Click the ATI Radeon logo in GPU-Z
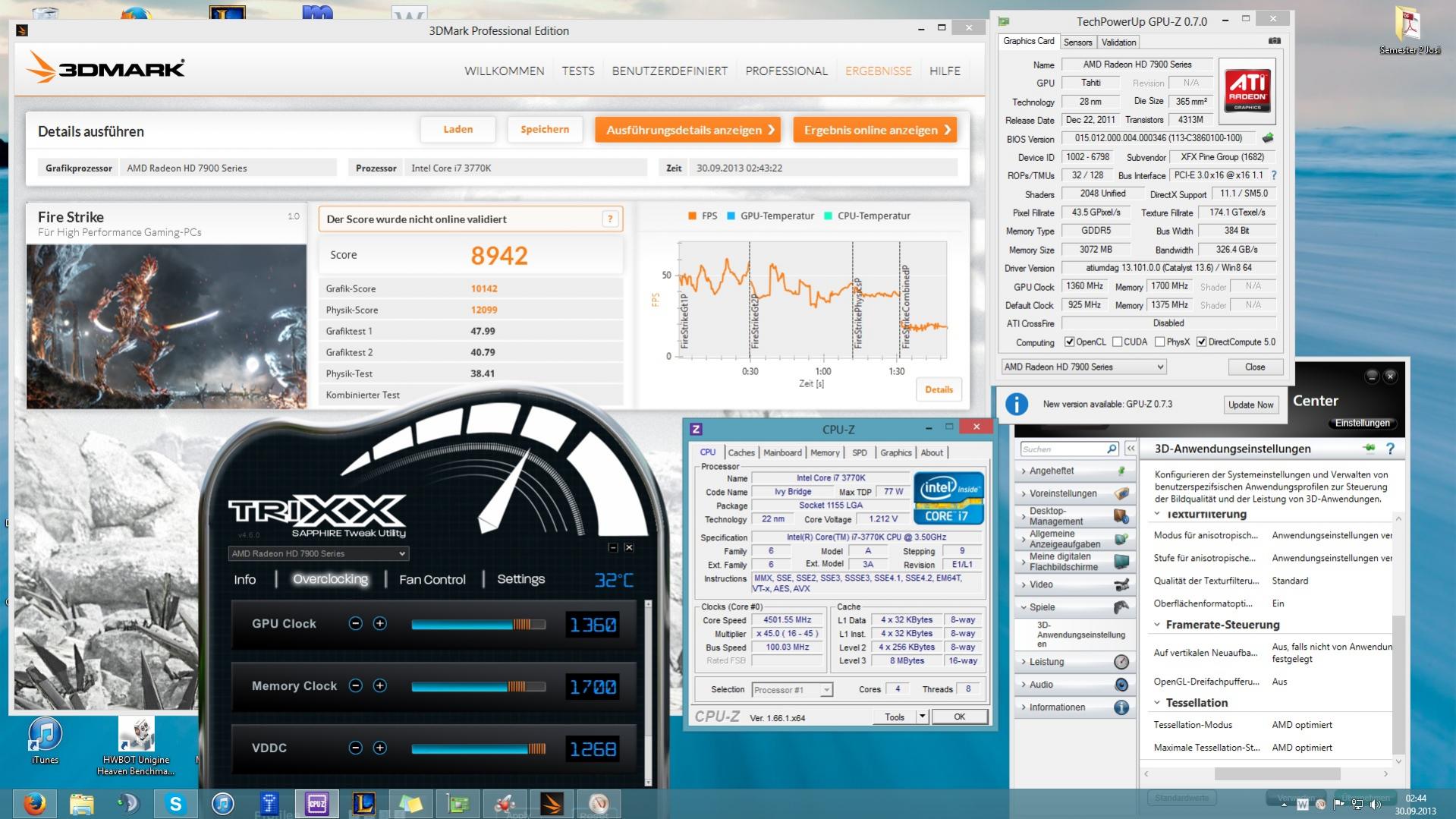This screenshot has height=819, width=1456. click(x=1247, y=91)
